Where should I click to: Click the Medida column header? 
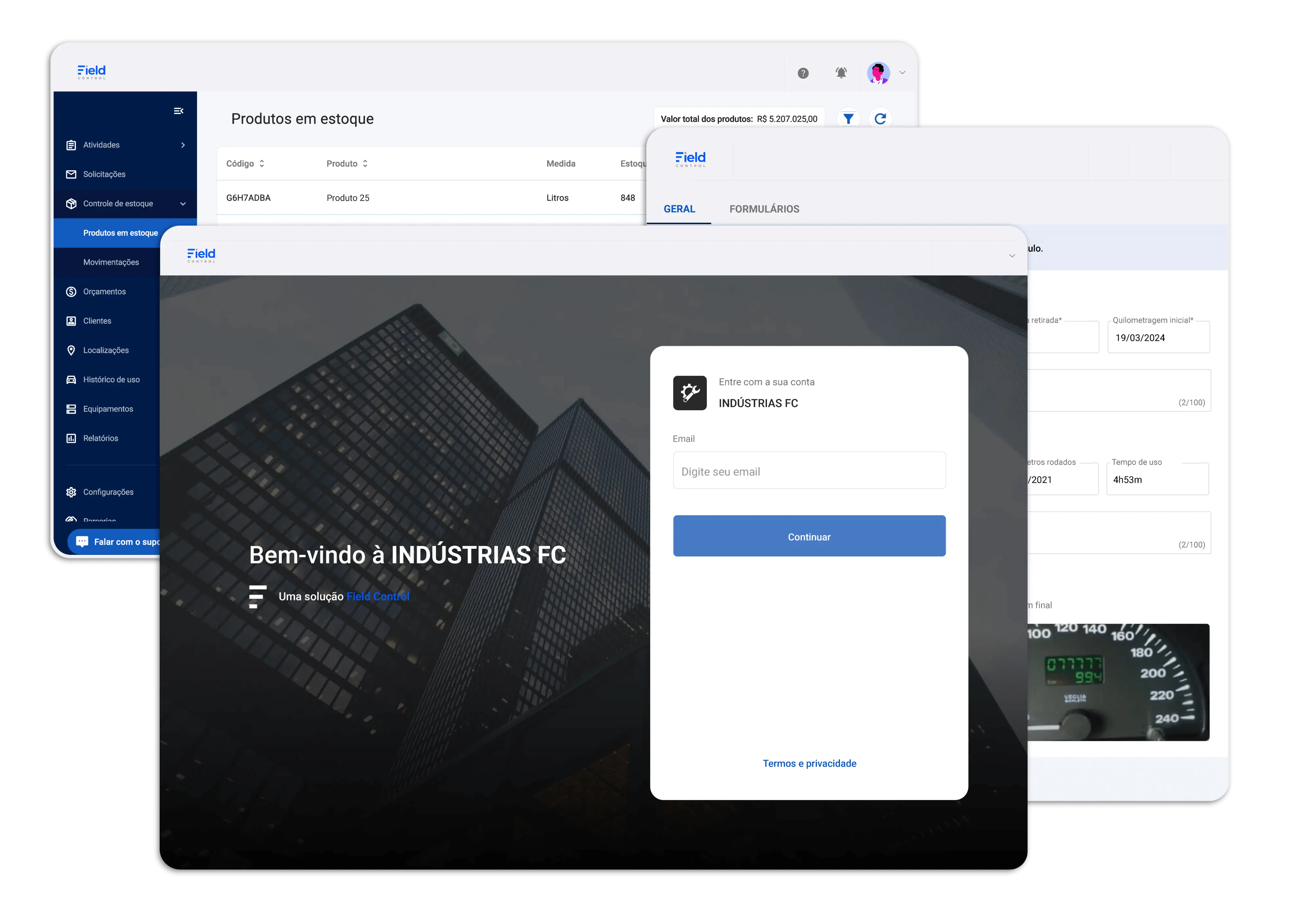click(x=561, y=164)
